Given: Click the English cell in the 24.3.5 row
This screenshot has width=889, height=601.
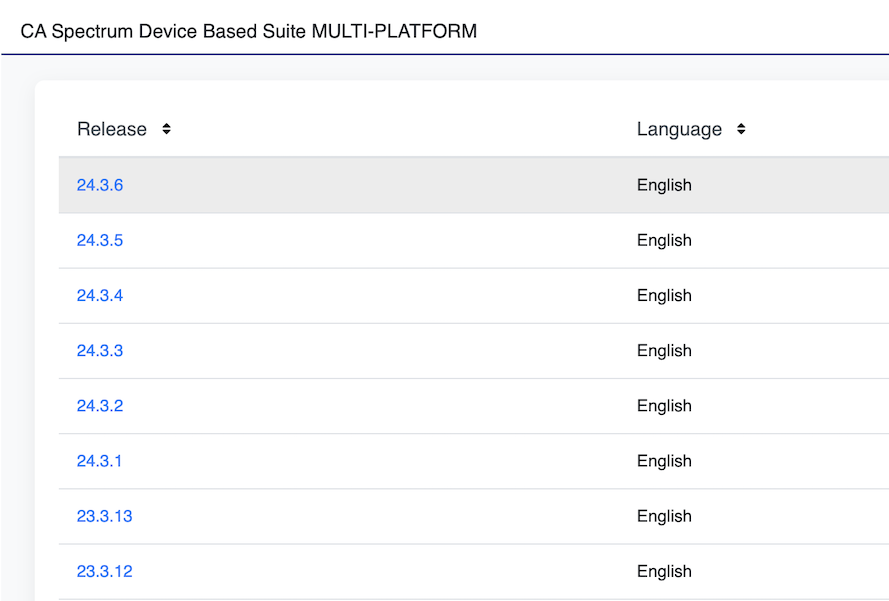Looking at the screenshot, I should point(664,240).
